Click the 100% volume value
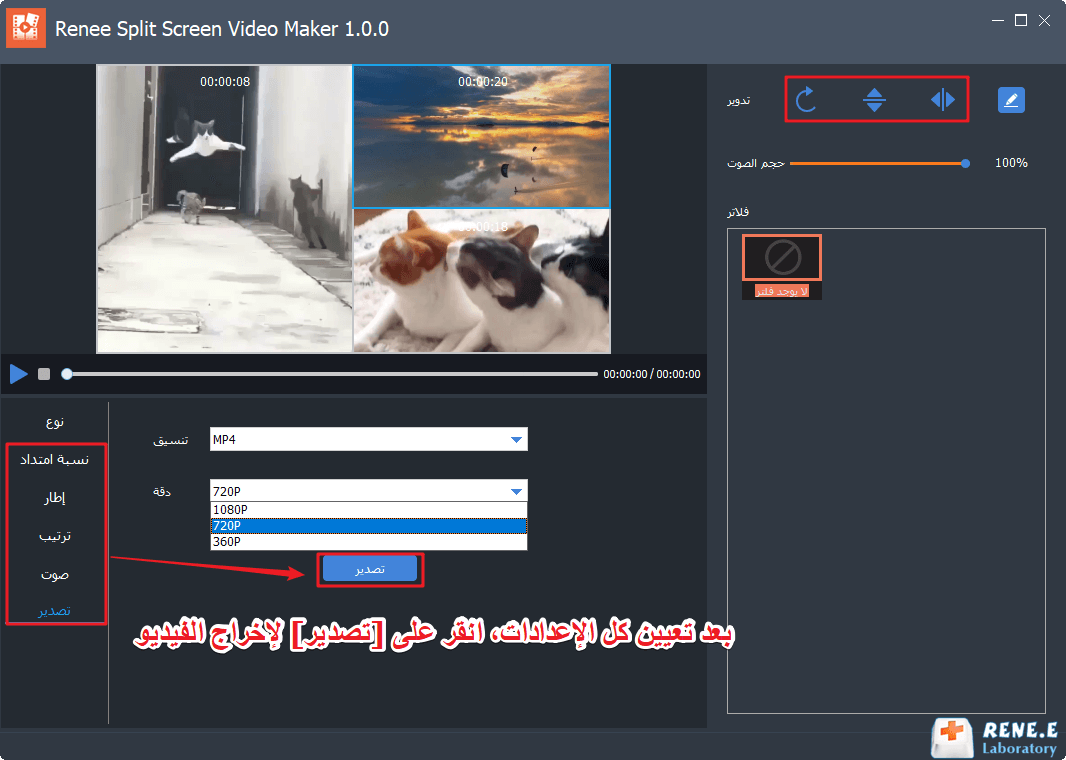Screen dimensions: 1066x760 1011,163
